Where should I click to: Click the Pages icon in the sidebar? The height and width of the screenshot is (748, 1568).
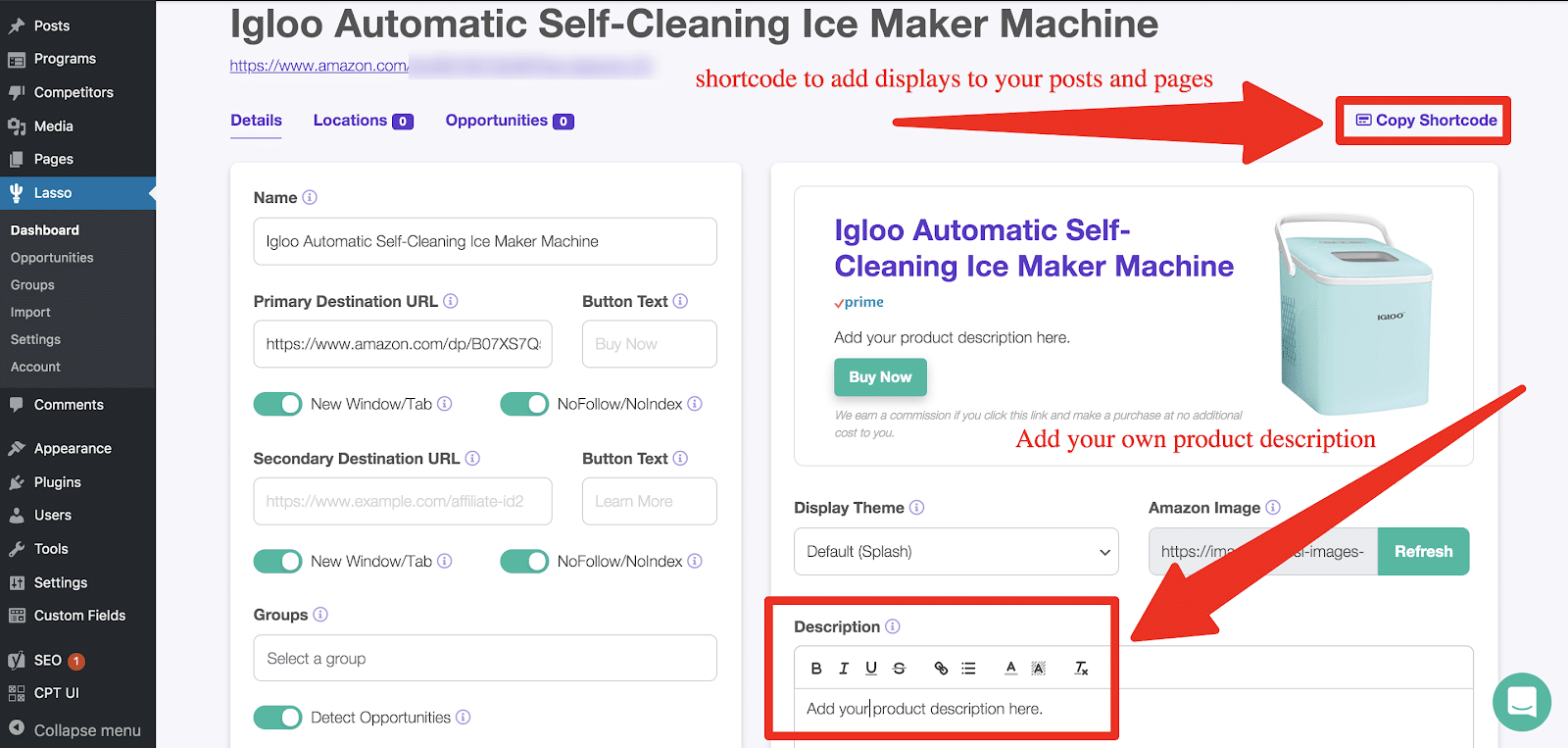(x=17, y=159)
